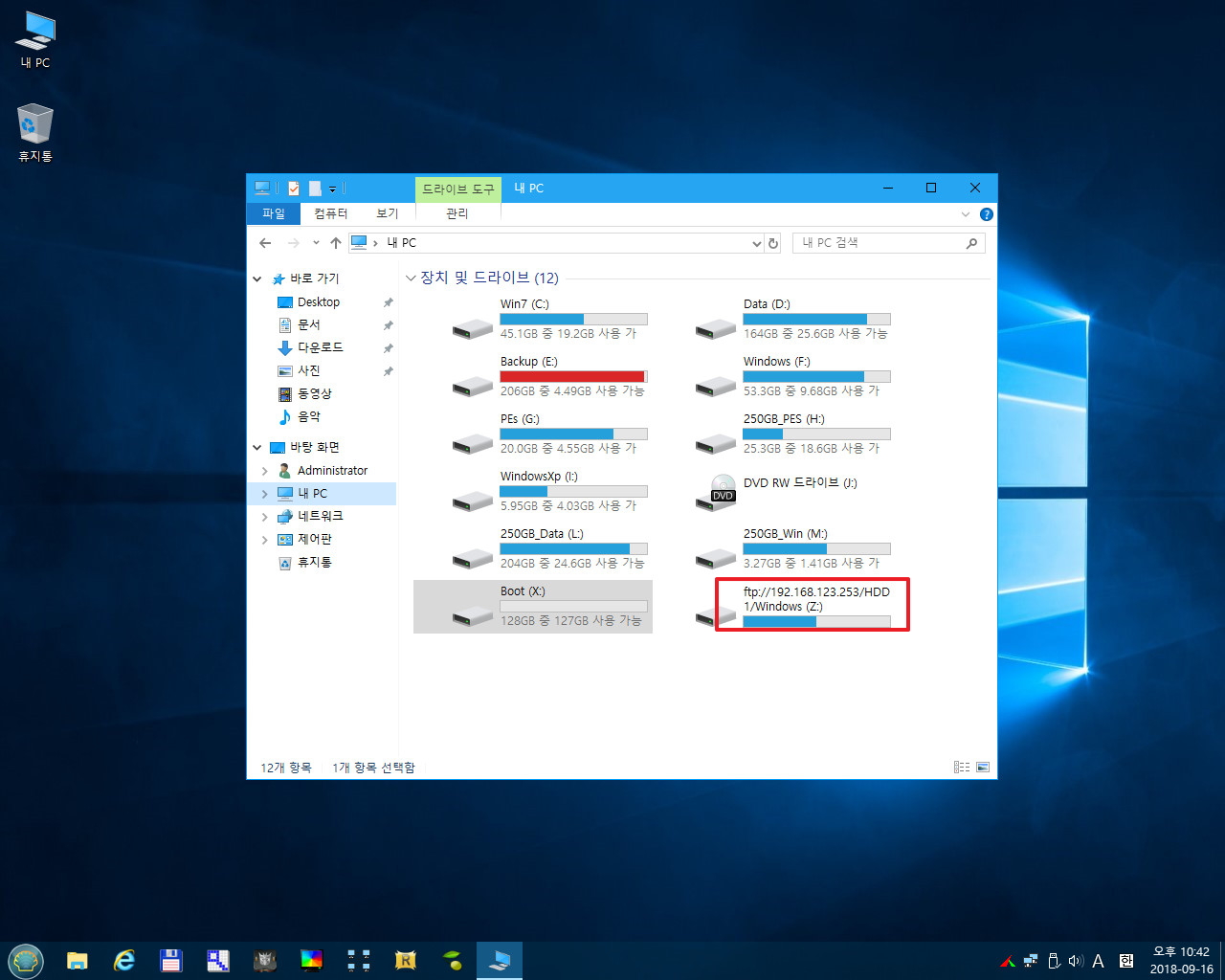Select the DVD RW drive (J:) icon
Screen dimensions: 1225x980
click(x=715, y=492)
